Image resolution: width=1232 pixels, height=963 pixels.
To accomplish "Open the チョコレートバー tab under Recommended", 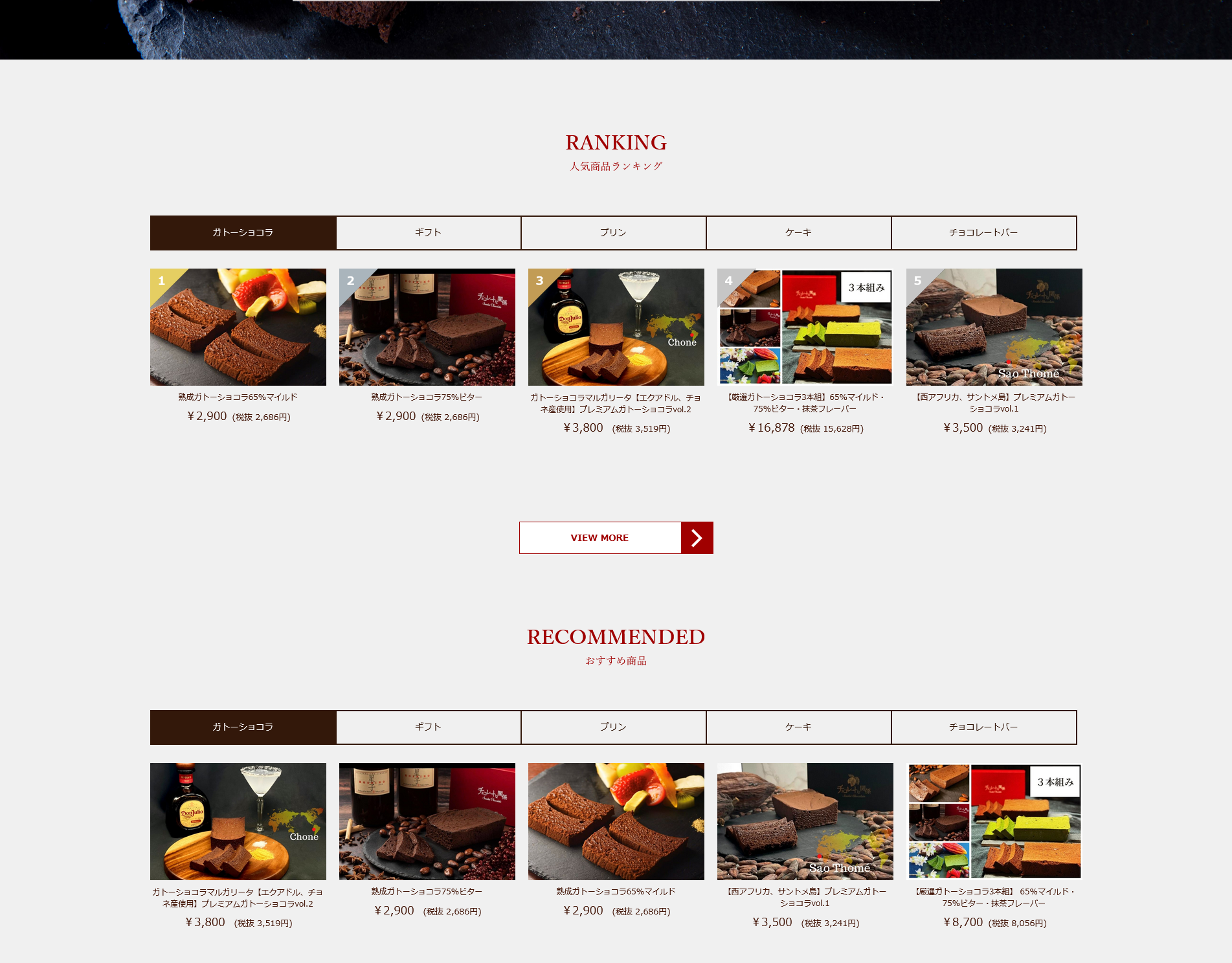I will [984, 727].
